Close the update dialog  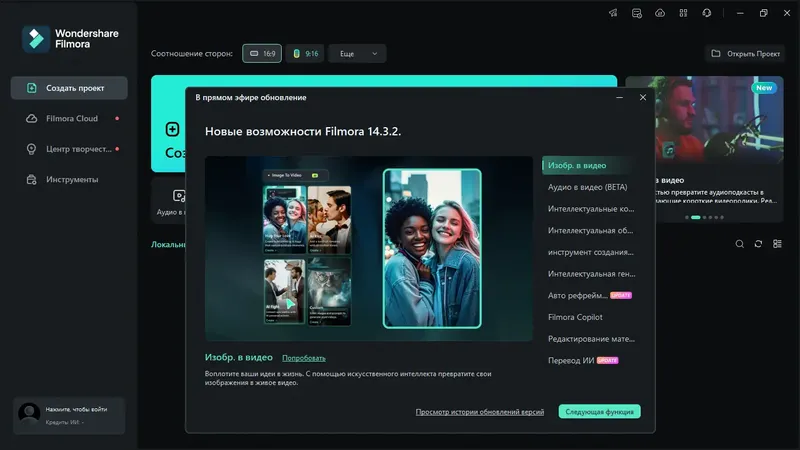[x=643, y=97]
